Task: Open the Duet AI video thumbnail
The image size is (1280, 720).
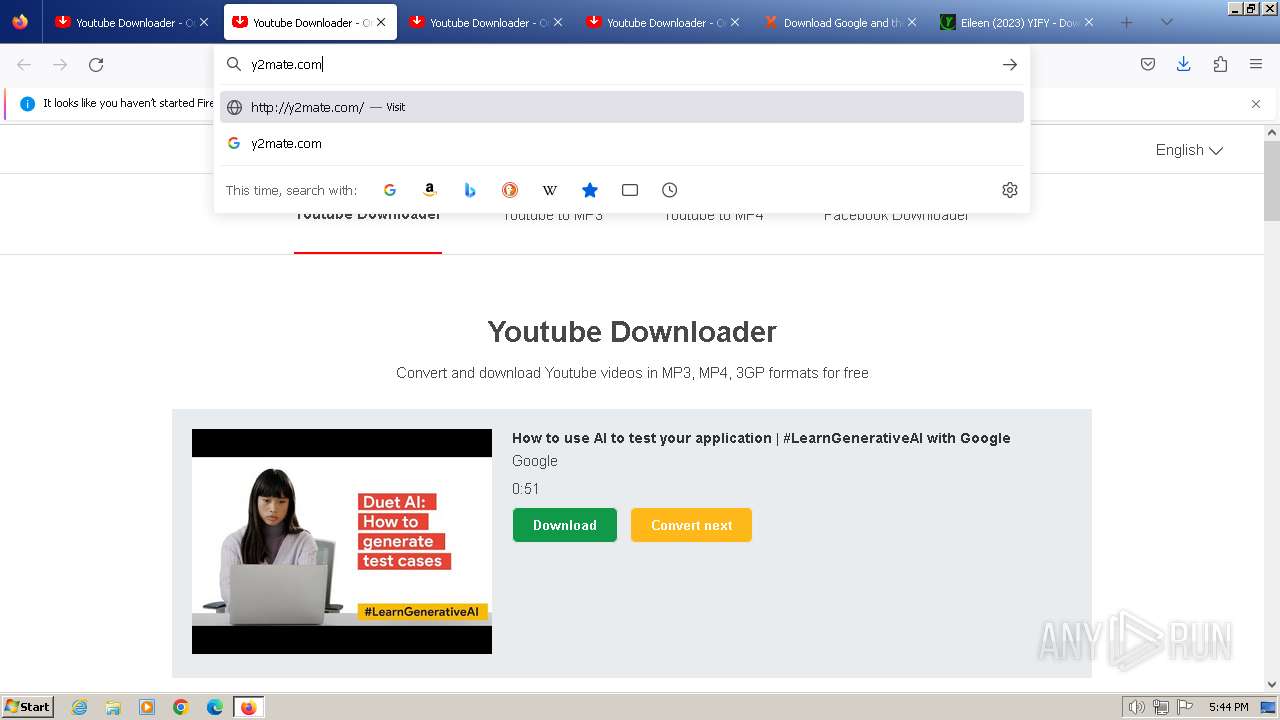Action: [x=342, y=541]
